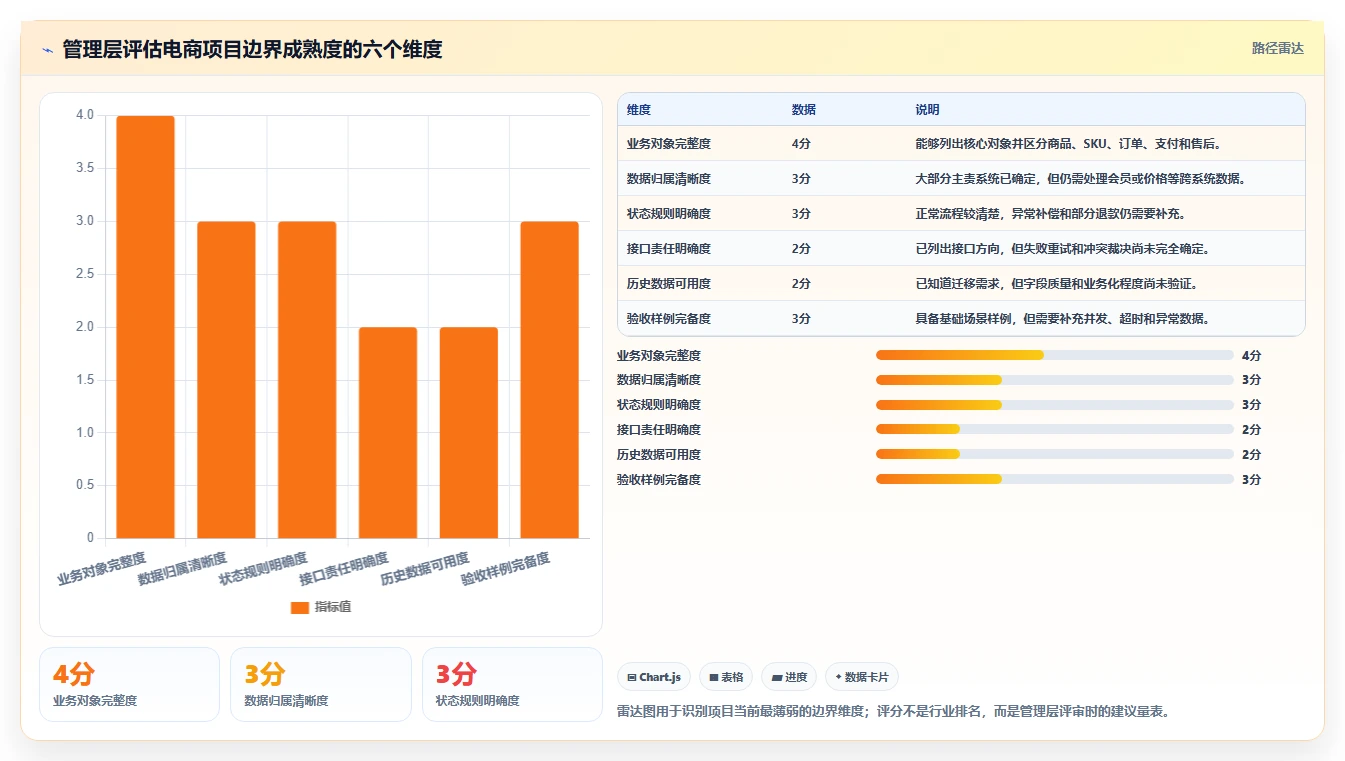Image resolution: width=1345 pixels, height=761 pixels.
Task: Click the 状态规则明确度 bar in the chart
Action: click(x=307, y=380)
